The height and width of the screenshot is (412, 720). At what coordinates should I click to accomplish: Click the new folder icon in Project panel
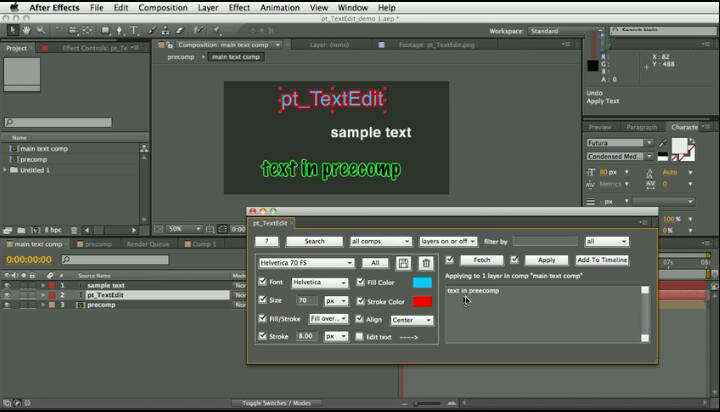tap(21, 230)
